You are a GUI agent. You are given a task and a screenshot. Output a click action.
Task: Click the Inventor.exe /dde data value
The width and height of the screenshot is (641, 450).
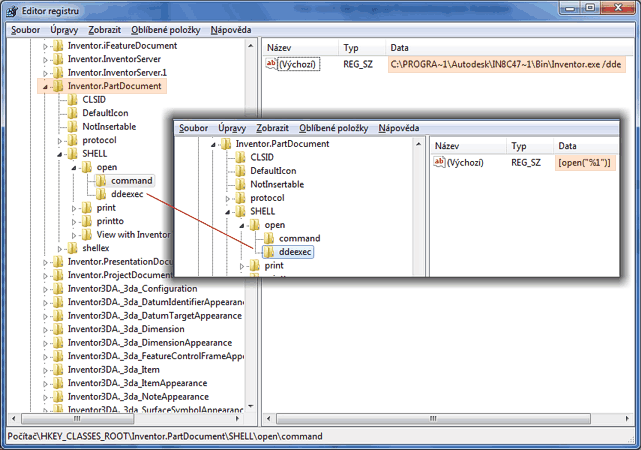(x=506, y=64)
